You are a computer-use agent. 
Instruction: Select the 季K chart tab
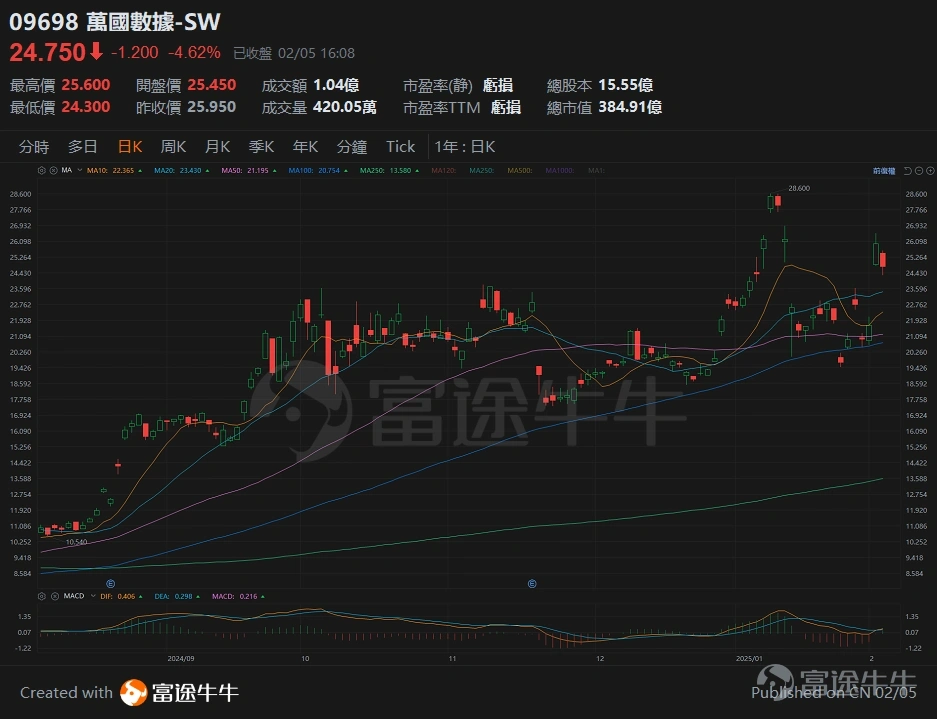point(261,147)
